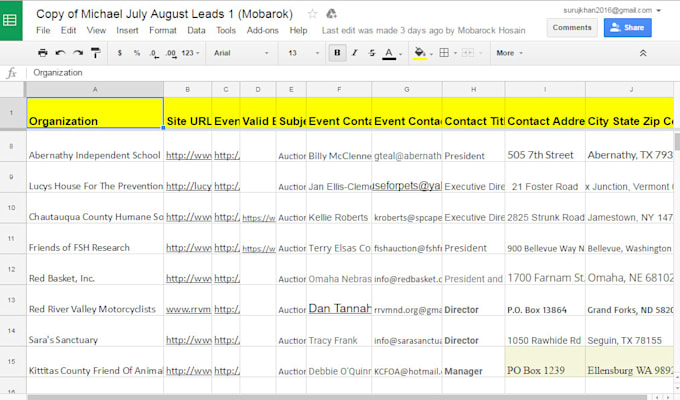Open the File menu
Image resolution: width=680 pixels, height=400 pixels.
43,30
